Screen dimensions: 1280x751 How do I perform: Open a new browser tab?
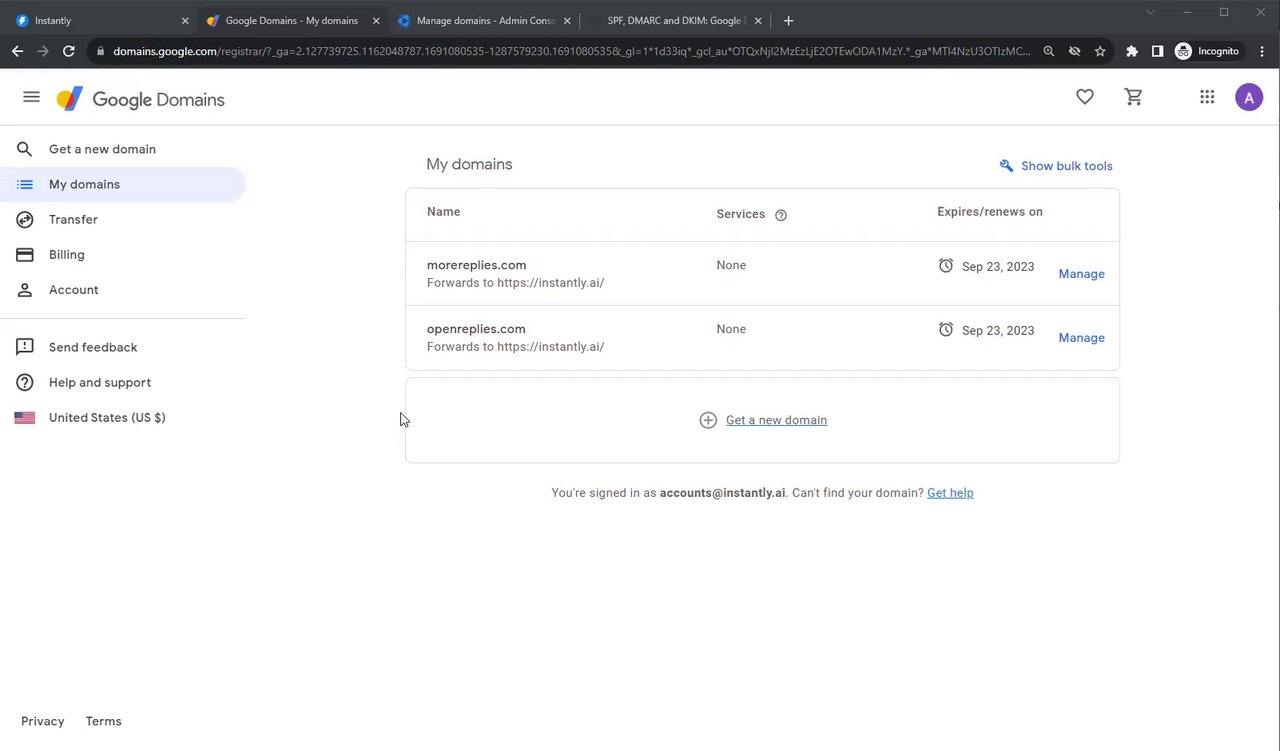pos(788,20)
